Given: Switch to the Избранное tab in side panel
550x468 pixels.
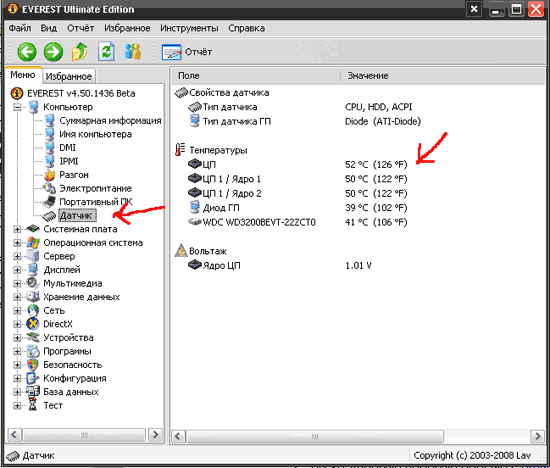Looking at the screenshot, I should [69, 76].
